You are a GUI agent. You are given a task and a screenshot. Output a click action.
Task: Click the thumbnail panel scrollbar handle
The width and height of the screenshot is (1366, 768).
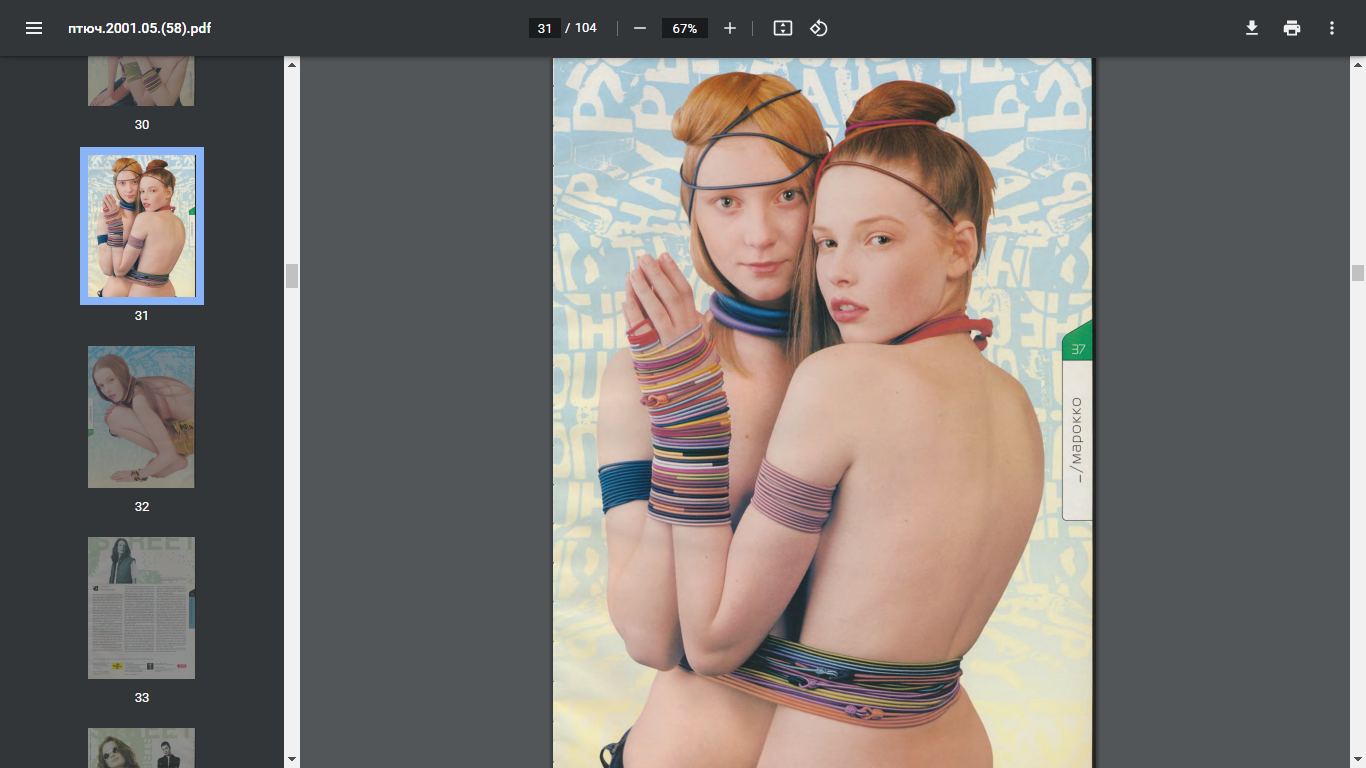coord(292,276)
